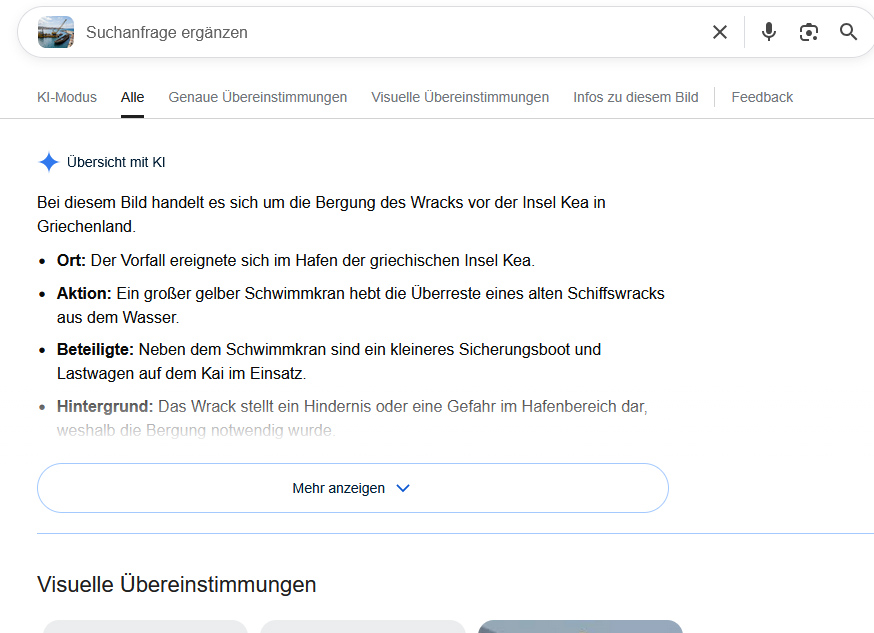This screenshot has width=874, height=633.
Task: Open the first visual match result card
Action: pyautogui.click(x=145, y=627)
